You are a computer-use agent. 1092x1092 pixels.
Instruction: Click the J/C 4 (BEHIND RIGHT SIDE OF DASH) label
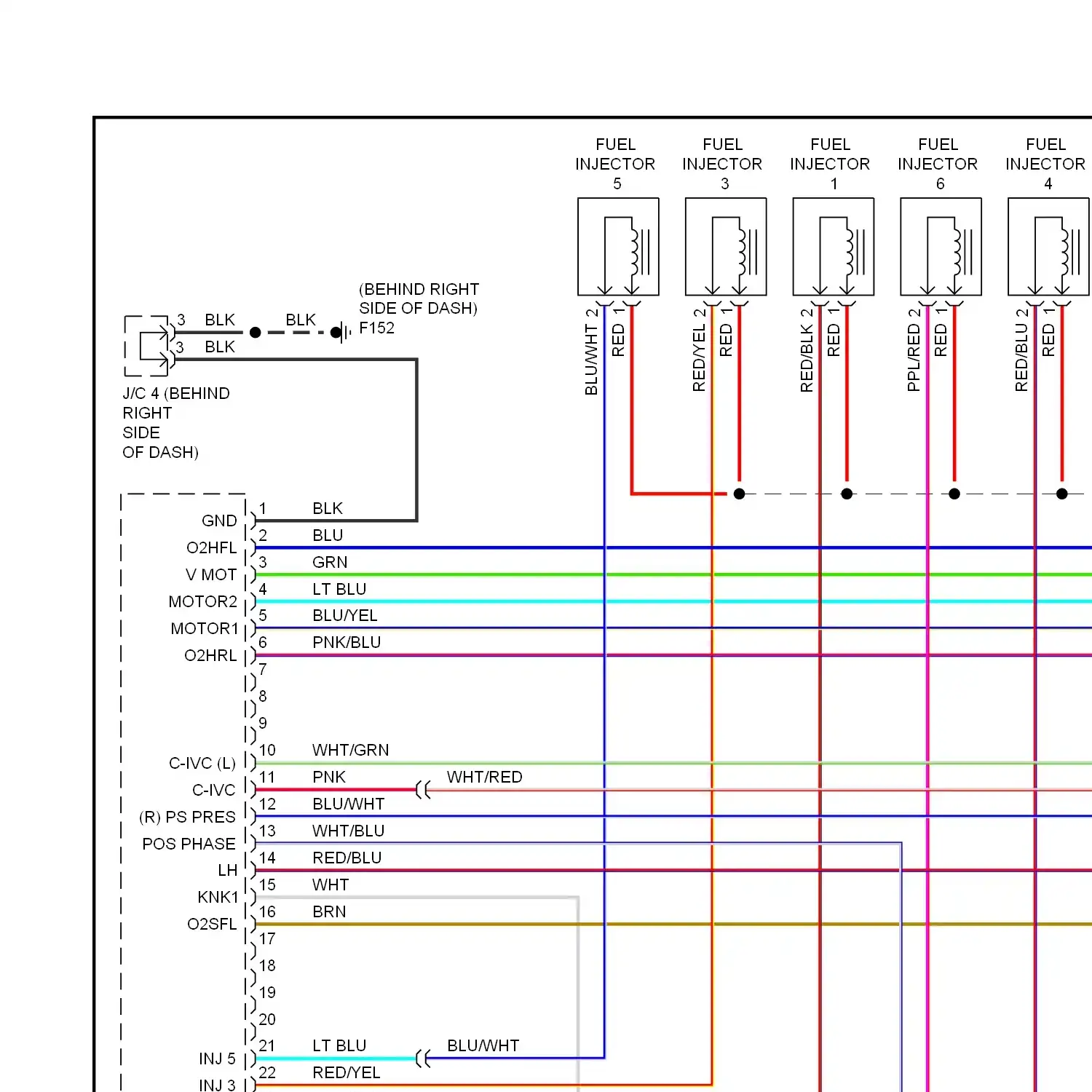[176, 423]
